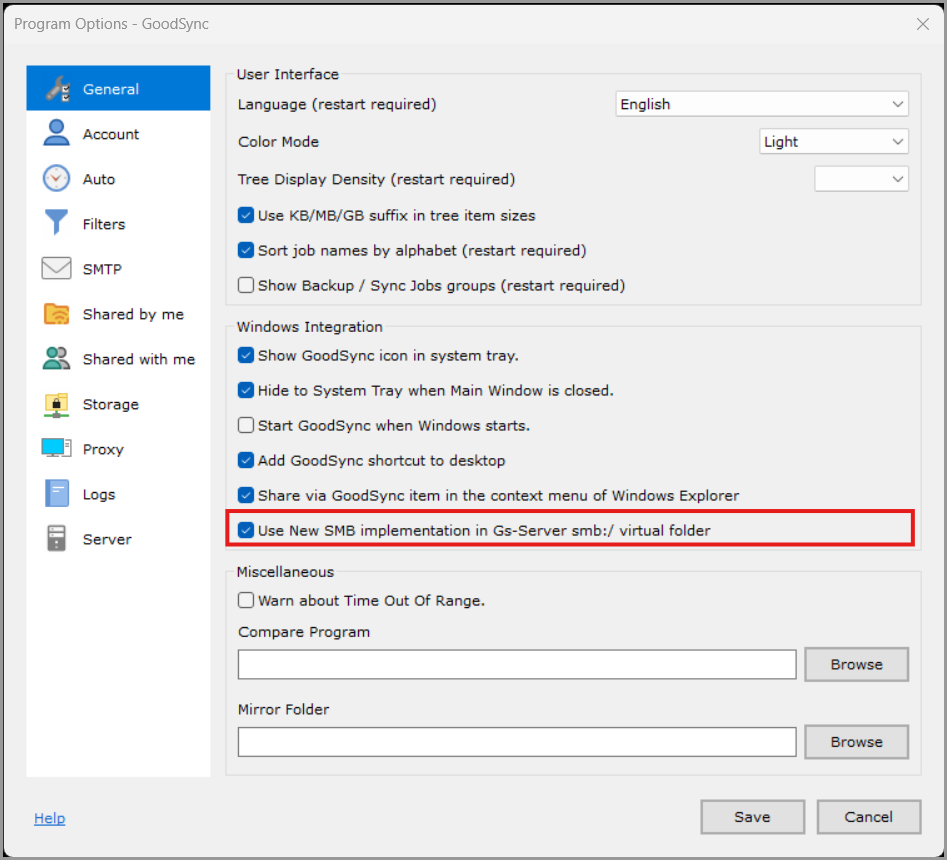
Task: Click the Logs book icon
Action: click(x=57, y=493)
